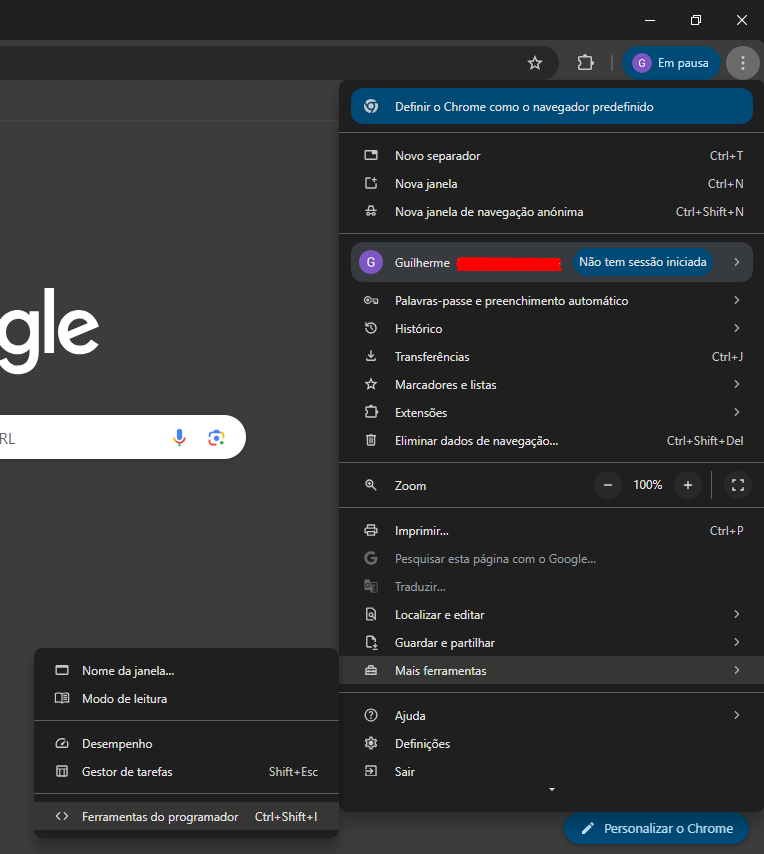764x854 pixels.
Task: Open Definições settings entry
Action: pyautogui.click(x=552, y=743)
